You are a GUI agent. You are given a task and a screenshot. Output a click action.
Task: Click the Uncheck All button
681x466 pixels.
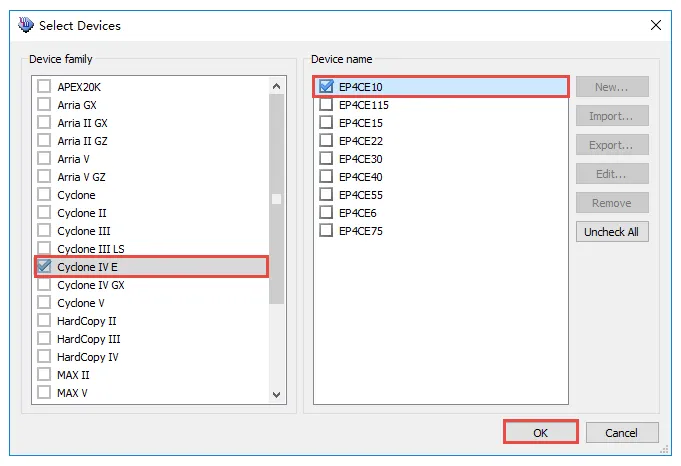(612, 232)
